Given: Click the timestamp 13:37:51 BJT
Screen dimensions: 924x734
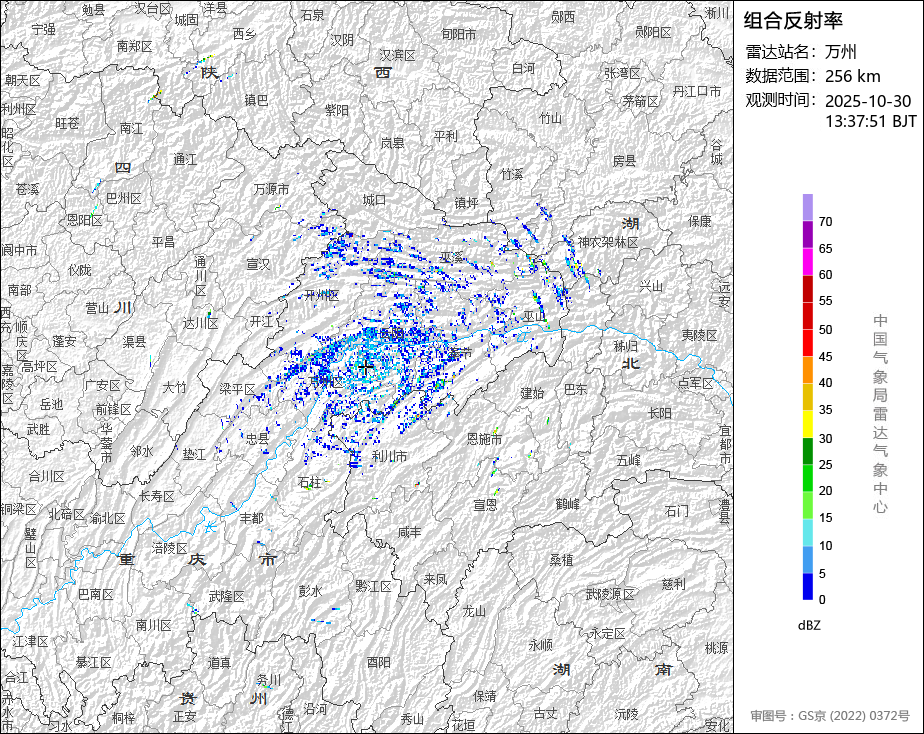Looking at the screenshot, I should pos(871,121).
